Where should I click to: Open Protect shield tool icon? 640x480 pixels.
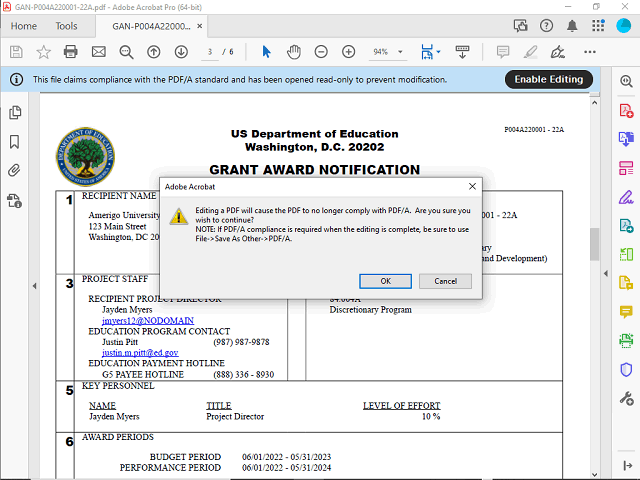pyautogui.click(x=626, y=370)
